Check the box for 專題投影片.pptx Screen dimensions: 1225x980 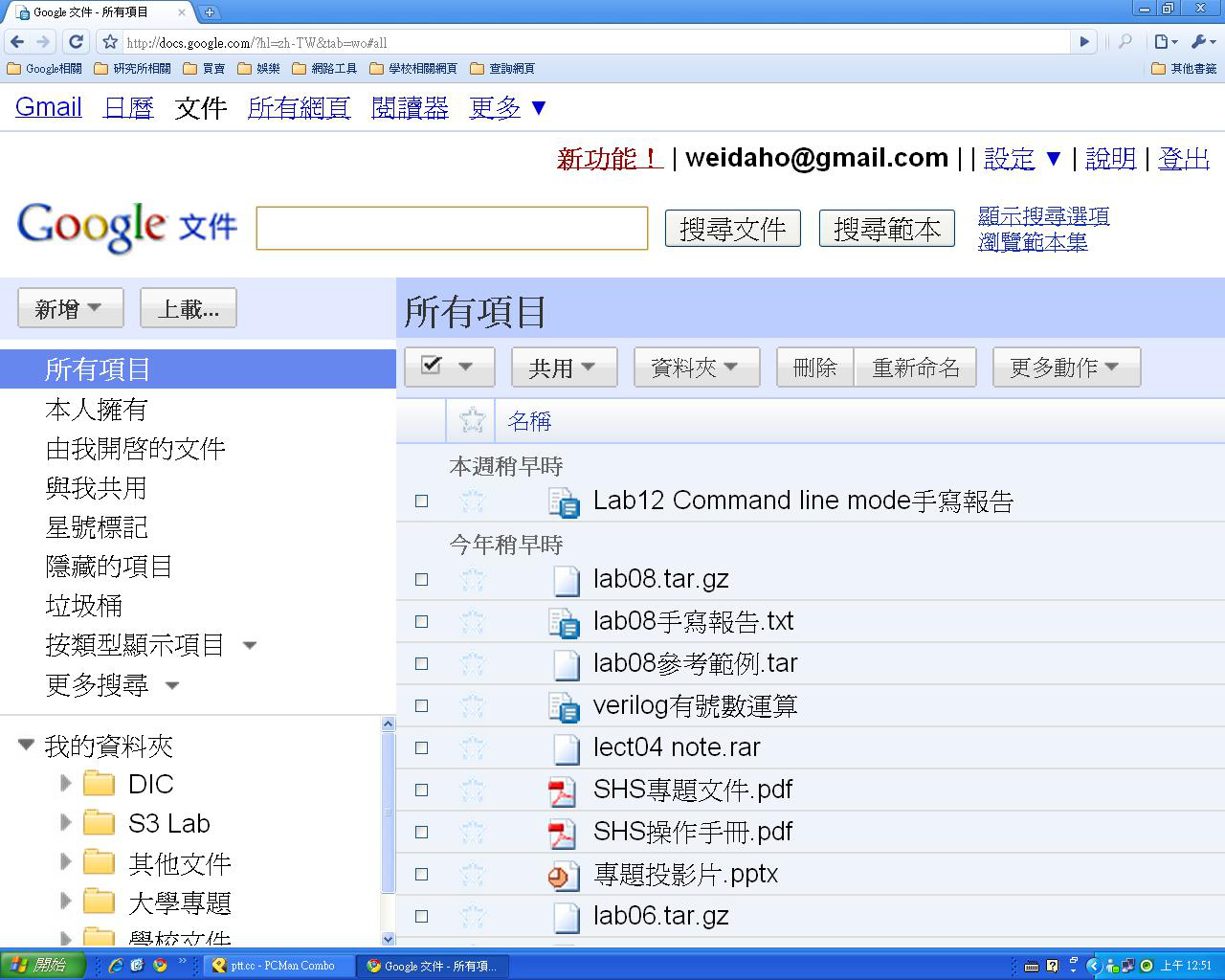[x=421, y=874]
